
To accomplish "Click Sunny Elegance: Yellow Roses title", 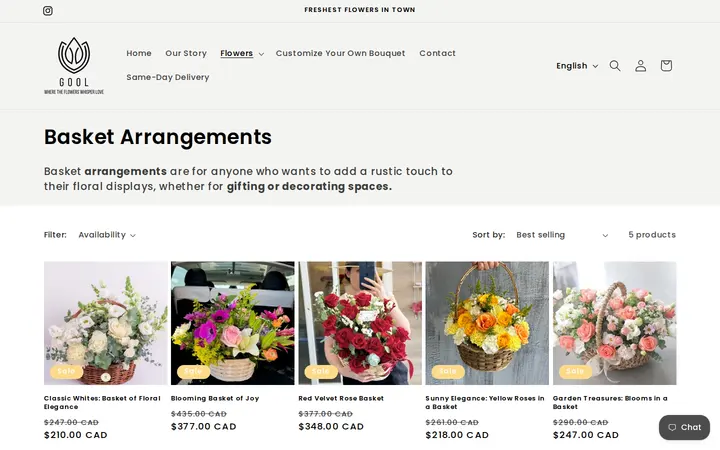I will click(x=485, y=403).
